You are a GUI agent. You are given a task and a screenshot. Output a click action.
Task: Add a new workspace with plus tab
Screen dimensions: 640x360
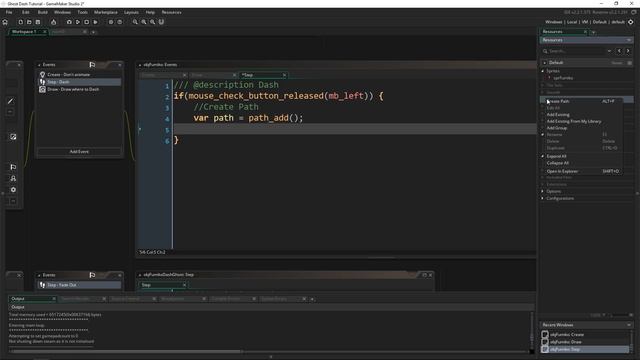pos(93,32)
